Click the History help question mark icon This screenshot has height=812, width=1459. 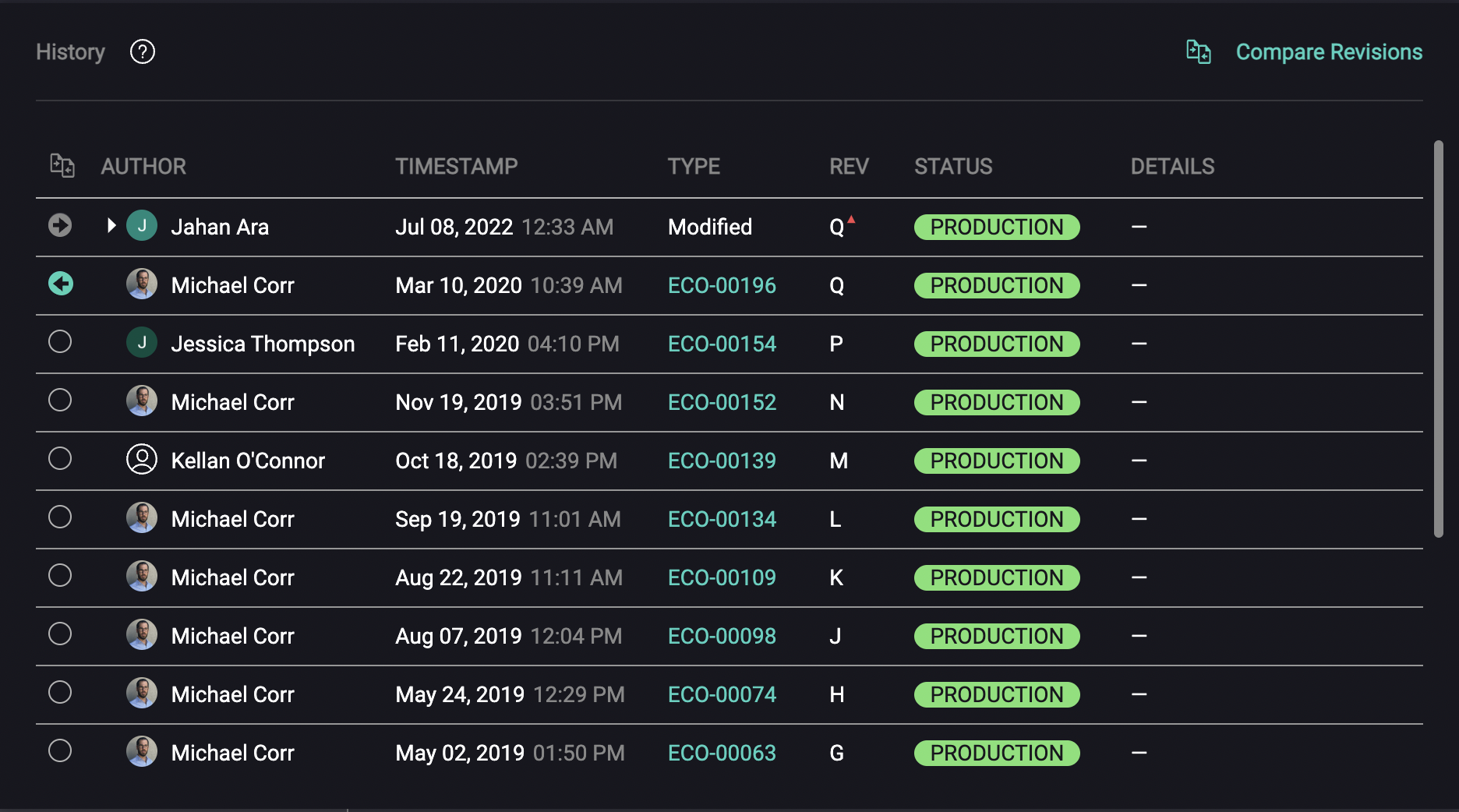coord(142,51)
